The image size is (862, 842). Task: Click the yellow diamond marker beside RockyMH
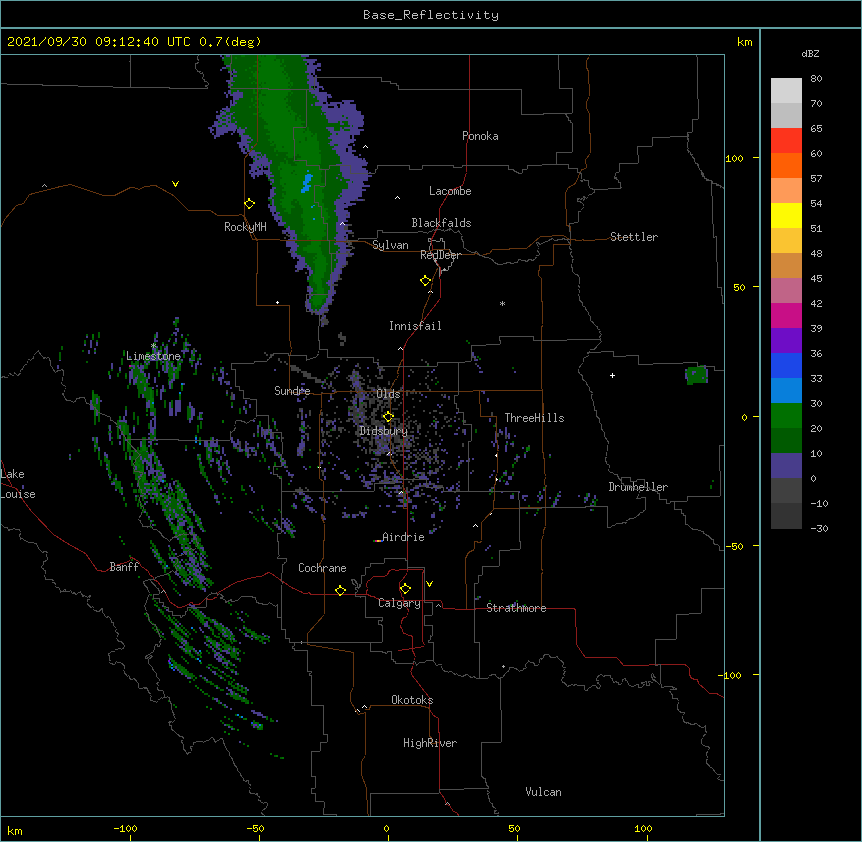point(250,204)
